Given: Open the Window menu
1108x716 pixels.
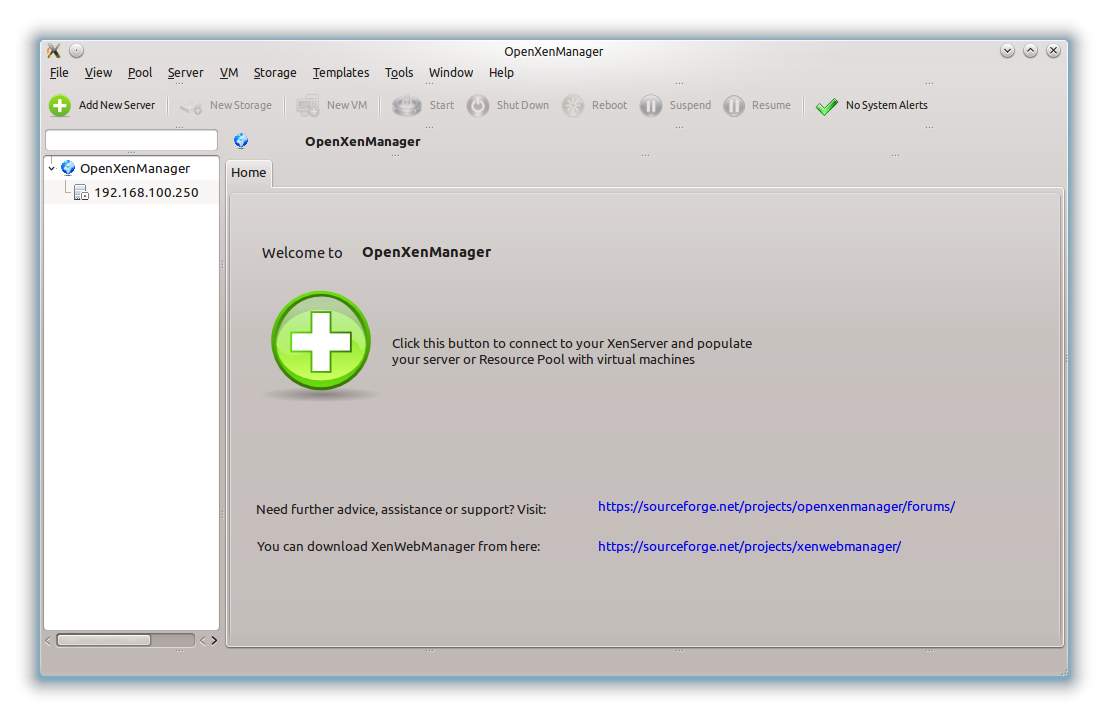Looking at the screenshot, I should point(451,73).
